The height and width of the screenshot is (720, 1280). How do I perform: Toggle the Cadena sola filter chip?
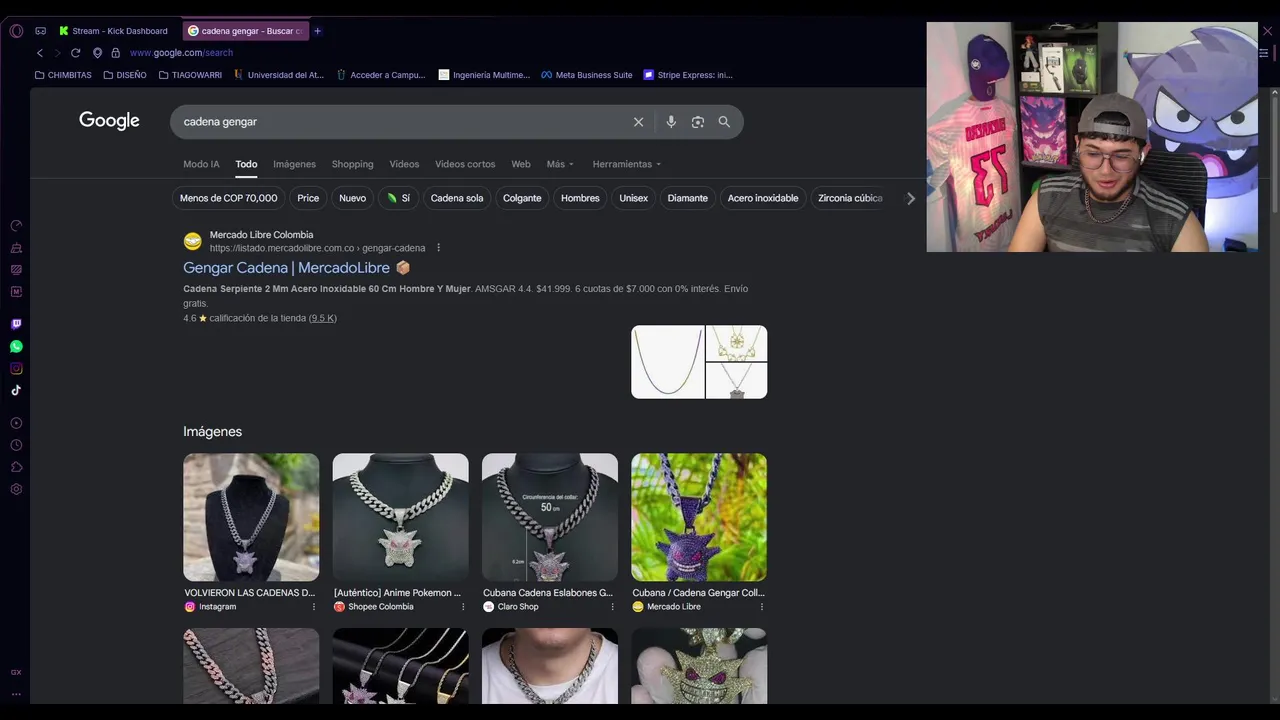[x=457, y=198]
